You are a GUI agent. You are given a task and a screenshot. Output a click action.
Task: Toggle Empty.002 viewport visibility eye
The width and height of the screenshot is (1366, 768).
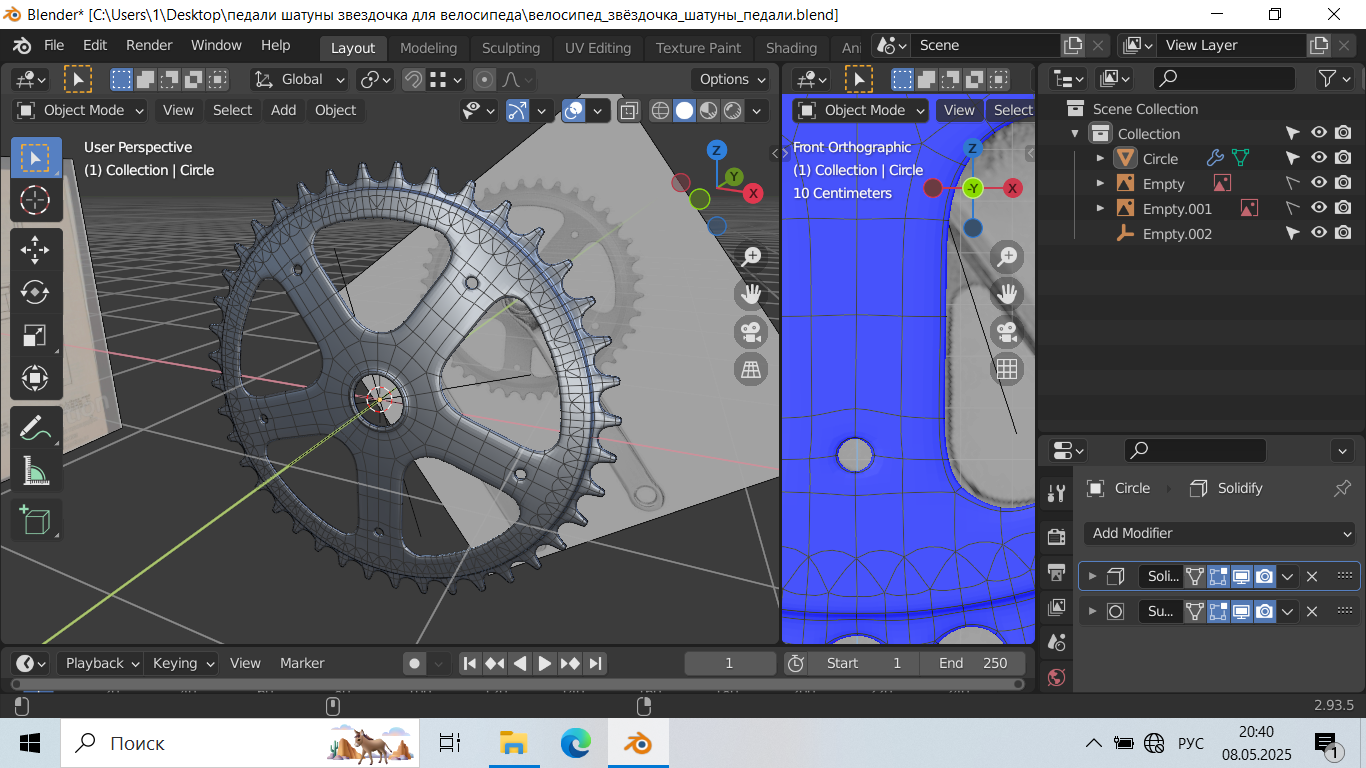(1319, 233)
